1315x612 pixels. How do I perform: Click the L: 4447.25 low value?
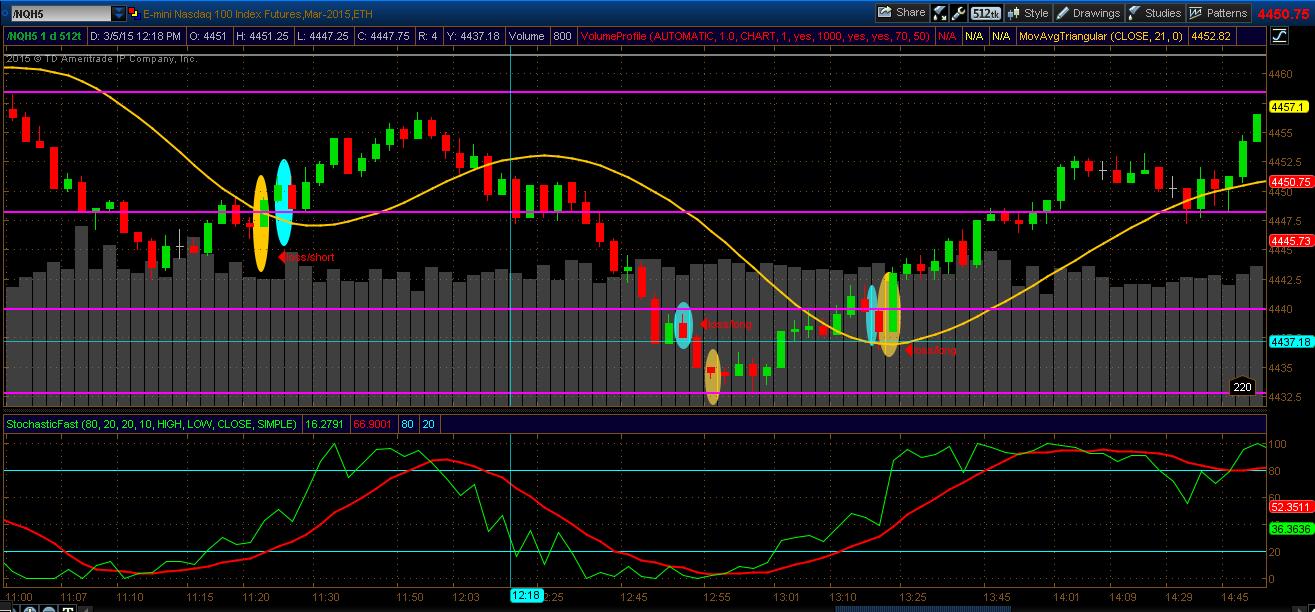(x=326, y=36)
